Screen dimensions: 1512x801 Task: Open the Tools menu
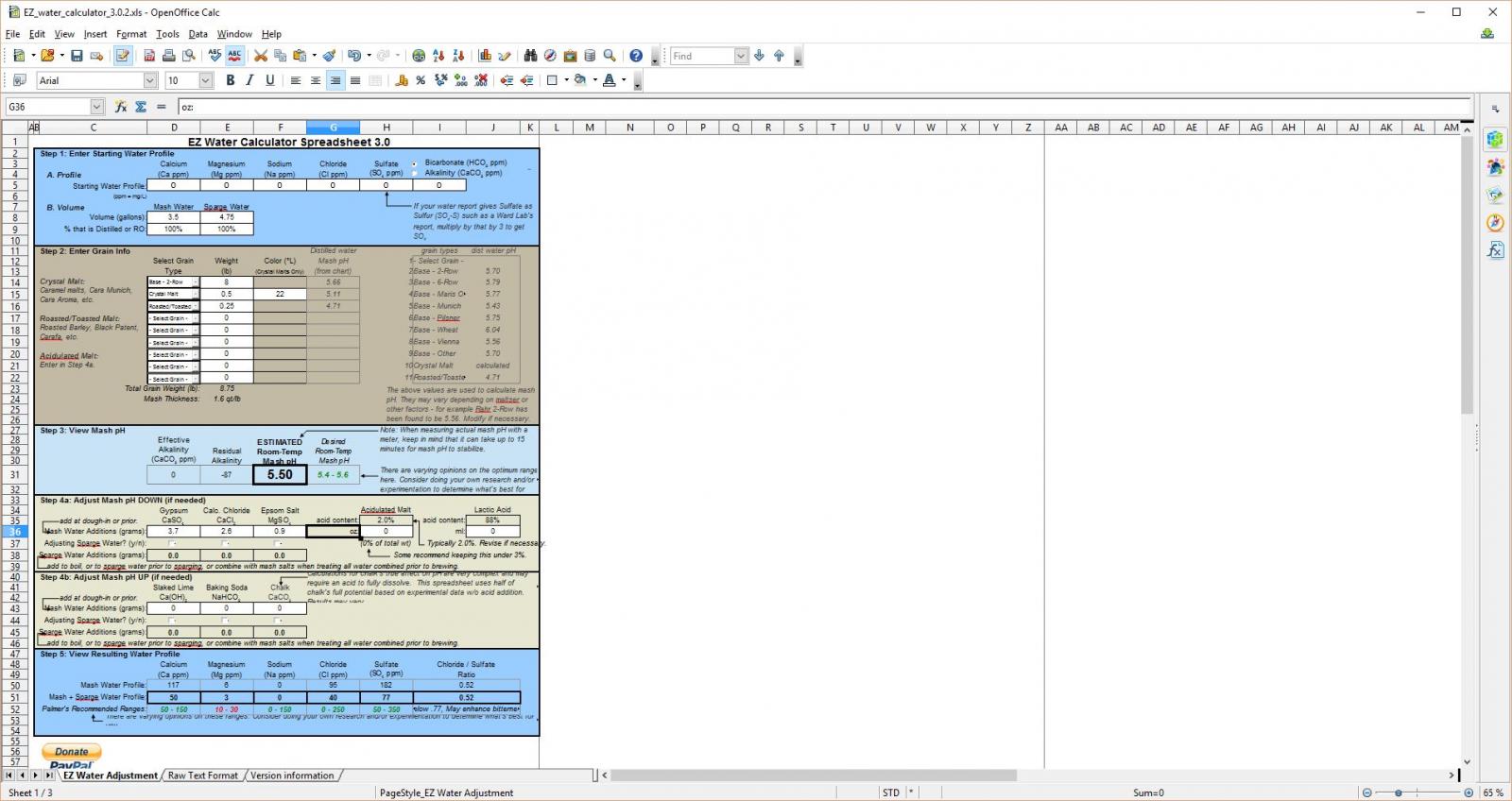[x=167, y=34]
